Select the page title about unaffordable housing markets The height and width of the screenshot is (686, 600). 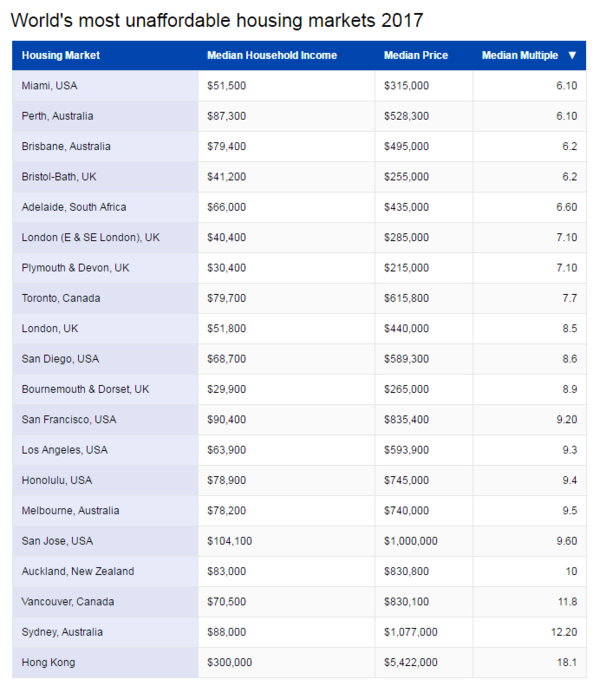click(217, 20)
